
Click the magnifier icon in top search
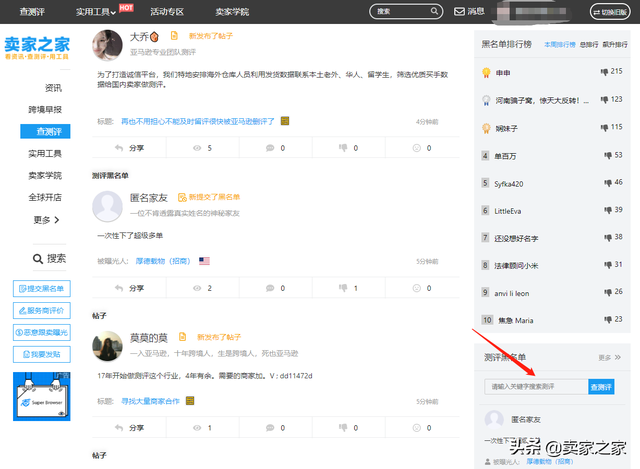(x=434, y=11)
